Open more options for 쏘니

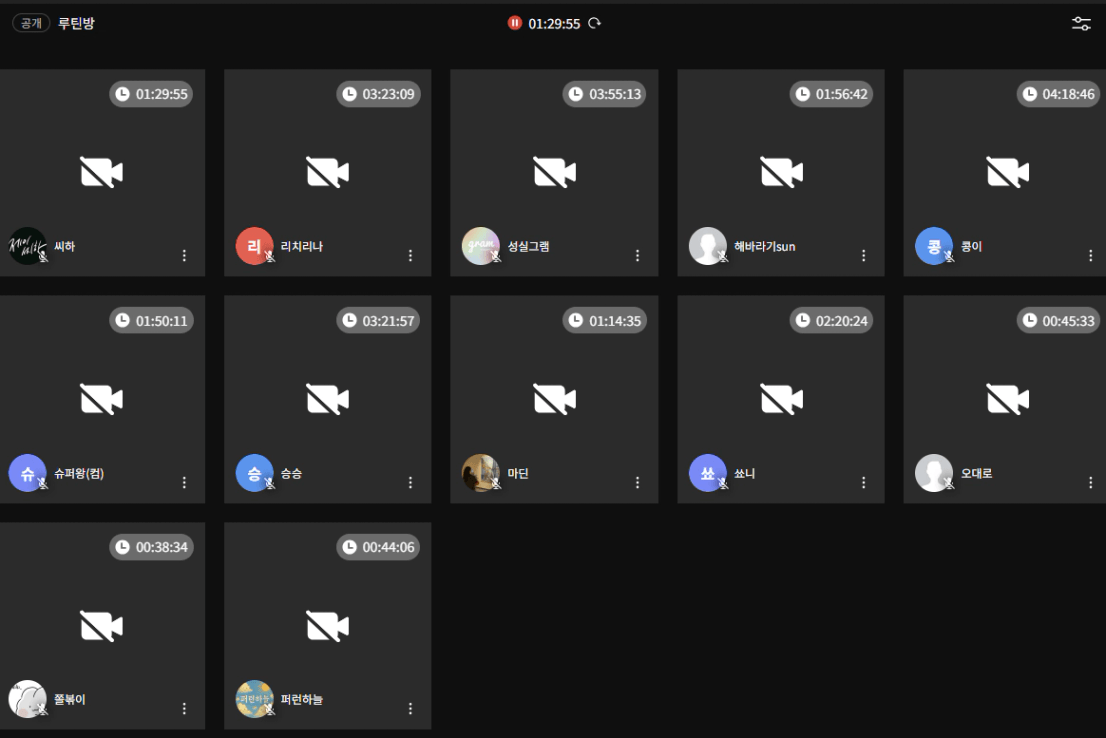[x=864, y=483]
